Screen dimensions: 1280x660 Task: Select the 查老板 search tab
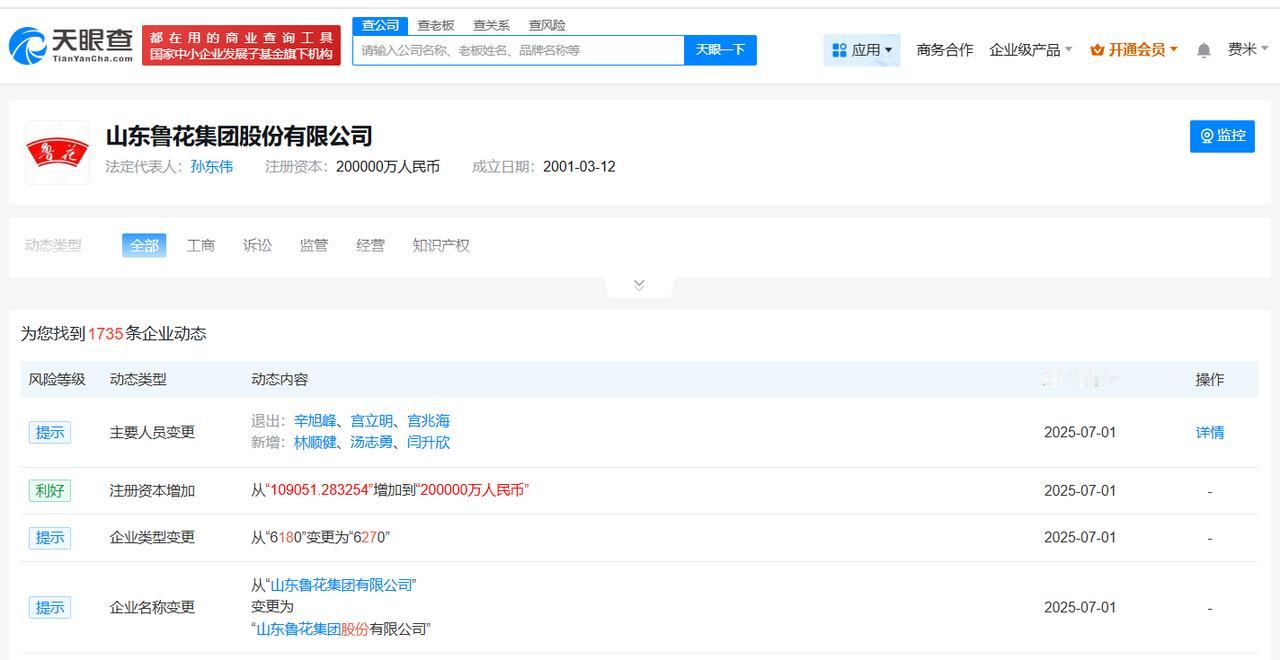pos(436,25)
